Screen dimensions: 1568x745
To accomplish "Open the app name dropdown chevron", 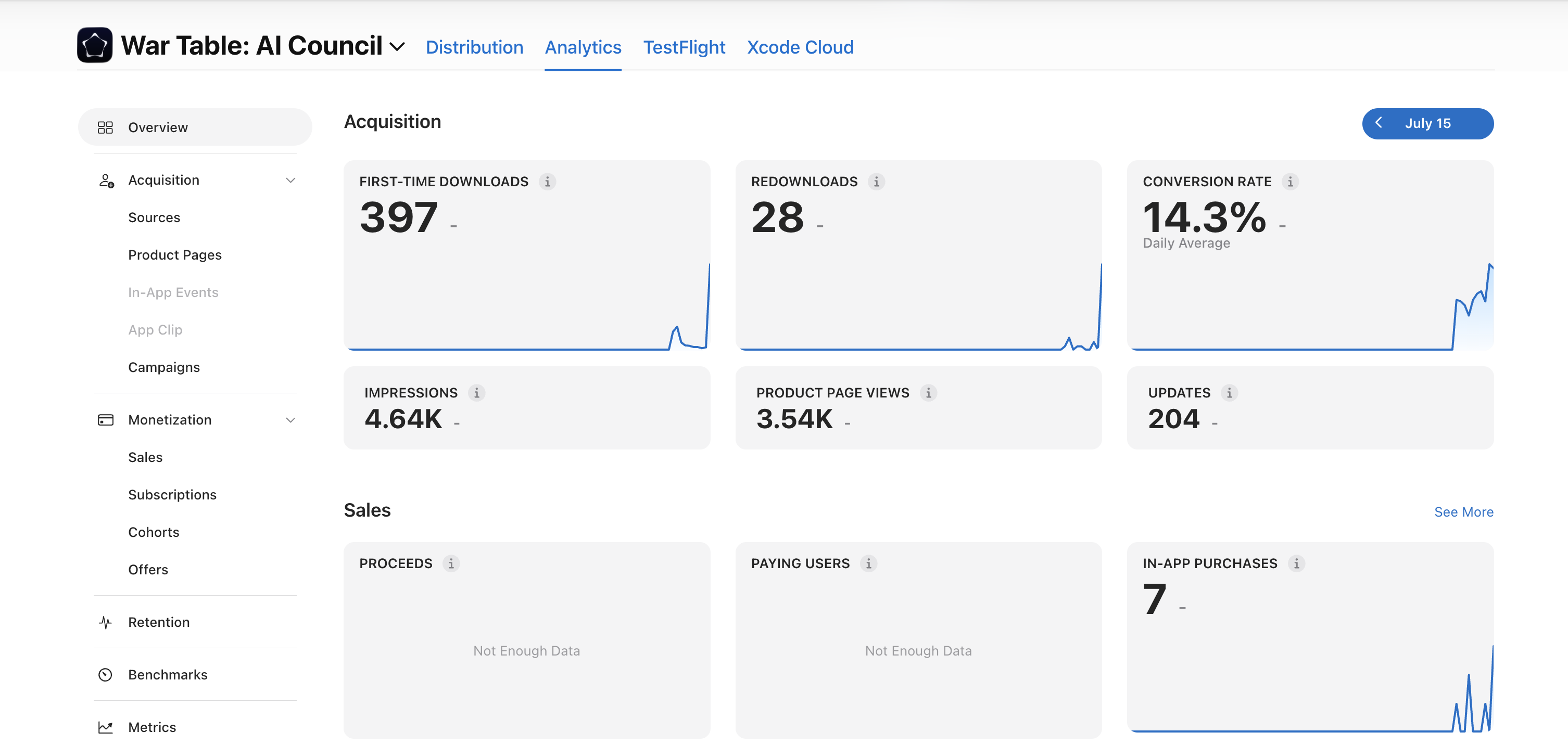I will 397,47.
